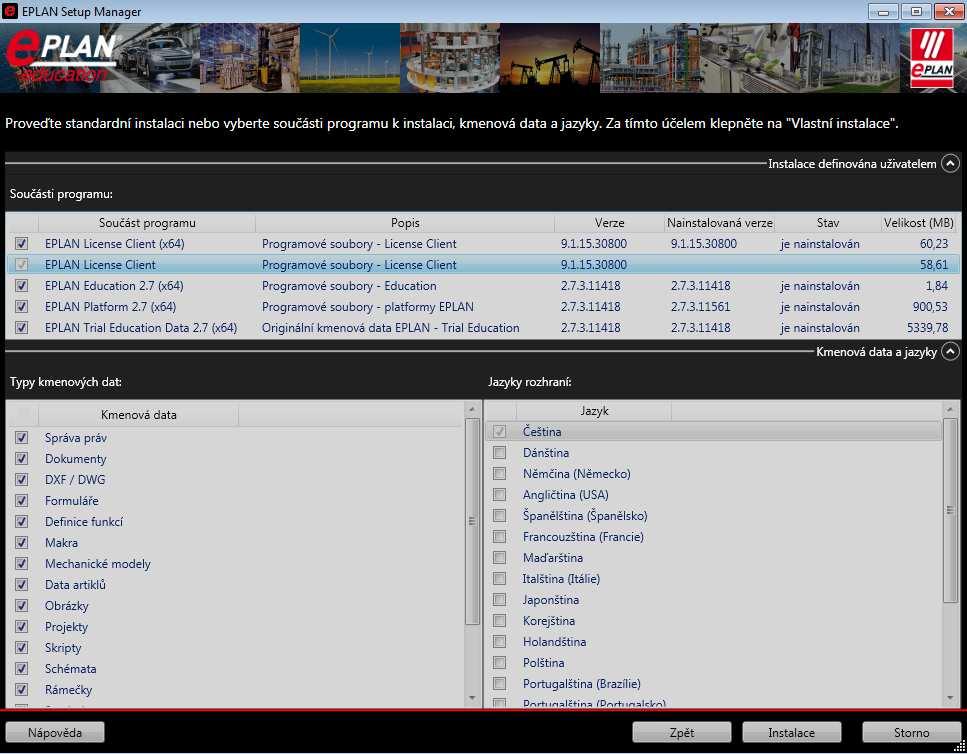The width and height of the screenshot is (967, 754).
Task: Enable Angličtina (USA) language
Action: (x=500, y=494)
